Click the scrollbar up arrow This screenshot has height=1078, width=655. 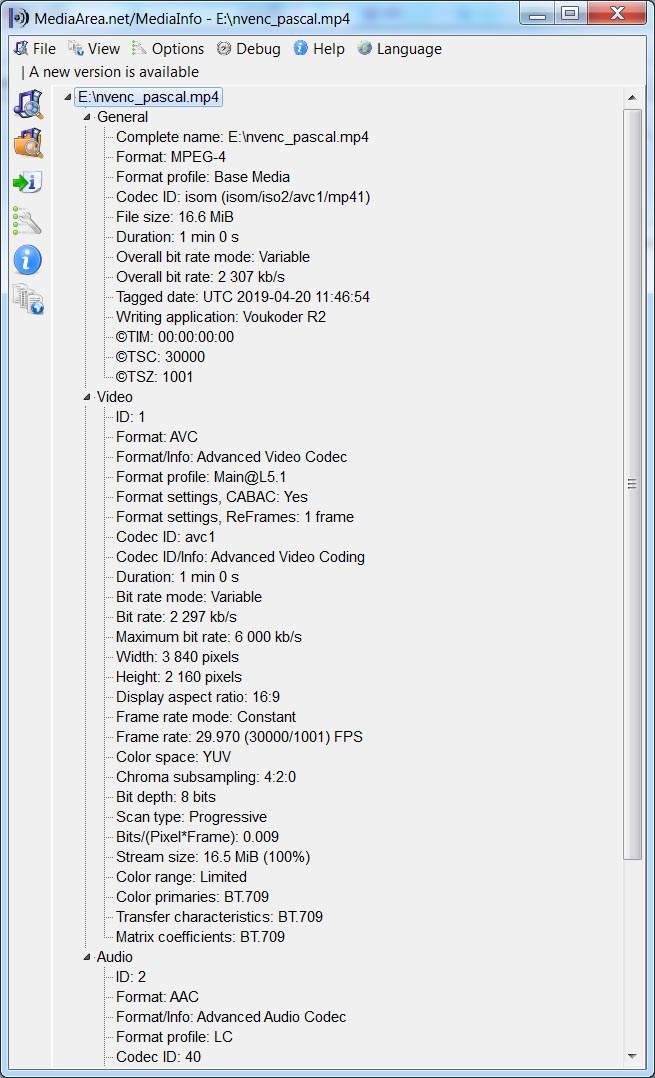pyautogui.click(x=632, y=98)
